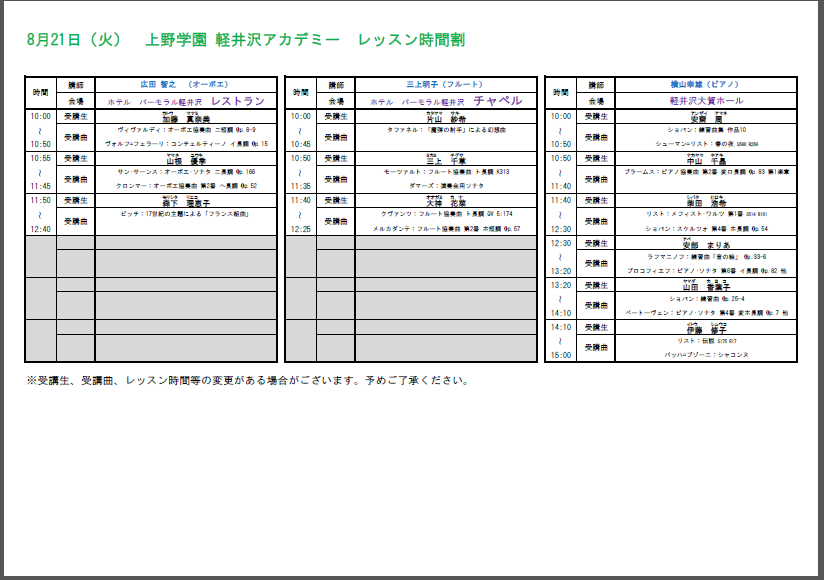
Task: Click the start time "11:50"
Action: [x=40, y=200]
